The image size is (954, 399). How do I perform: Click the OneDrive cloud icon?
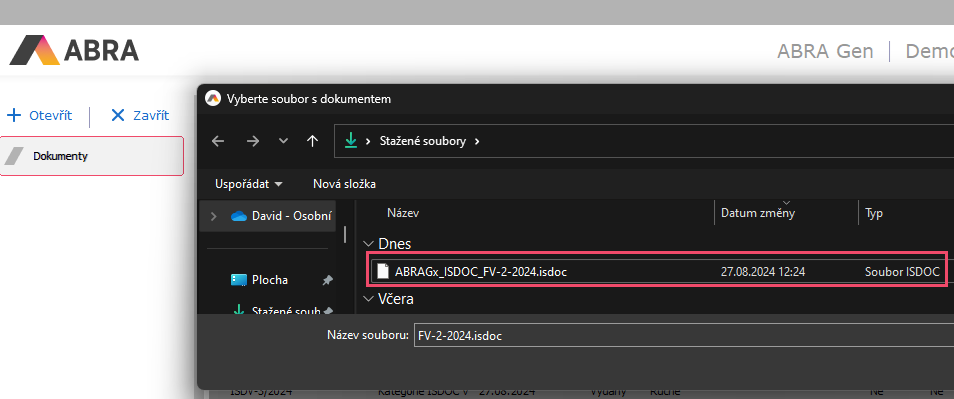238,216
